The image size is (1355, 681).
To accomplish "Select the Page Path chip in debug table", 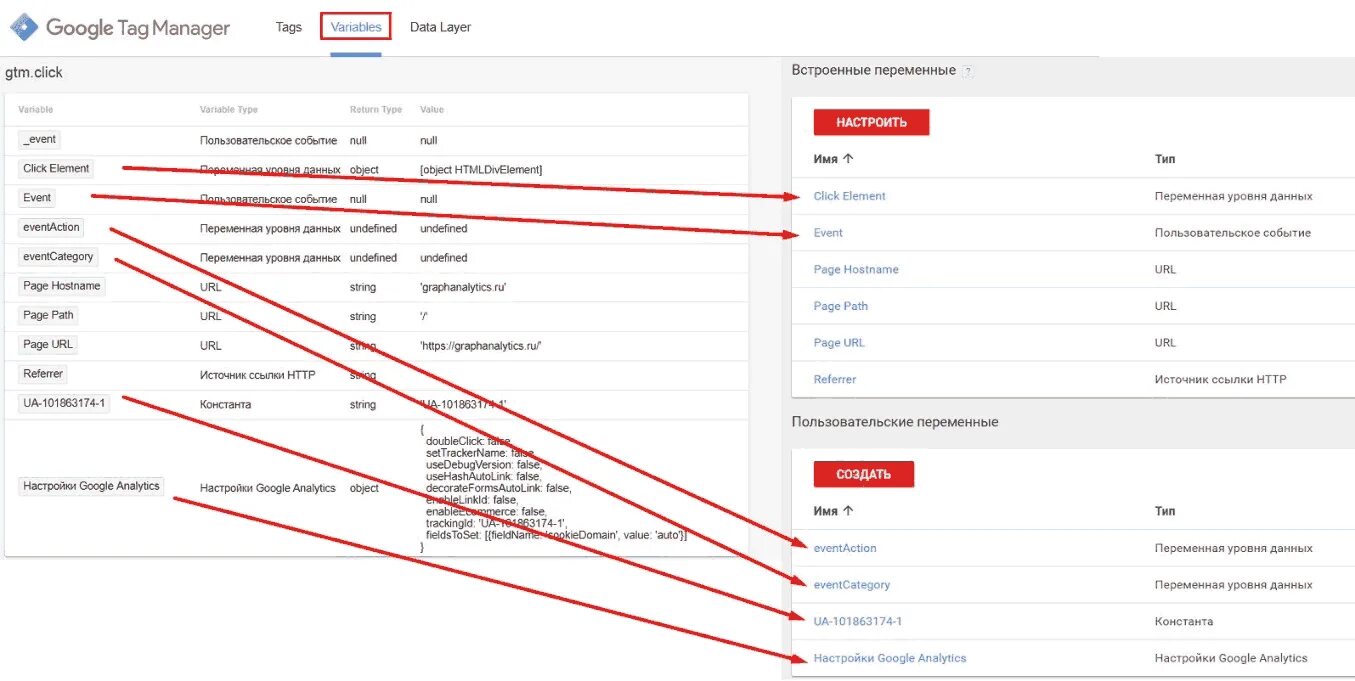I will tap(48, 315).
